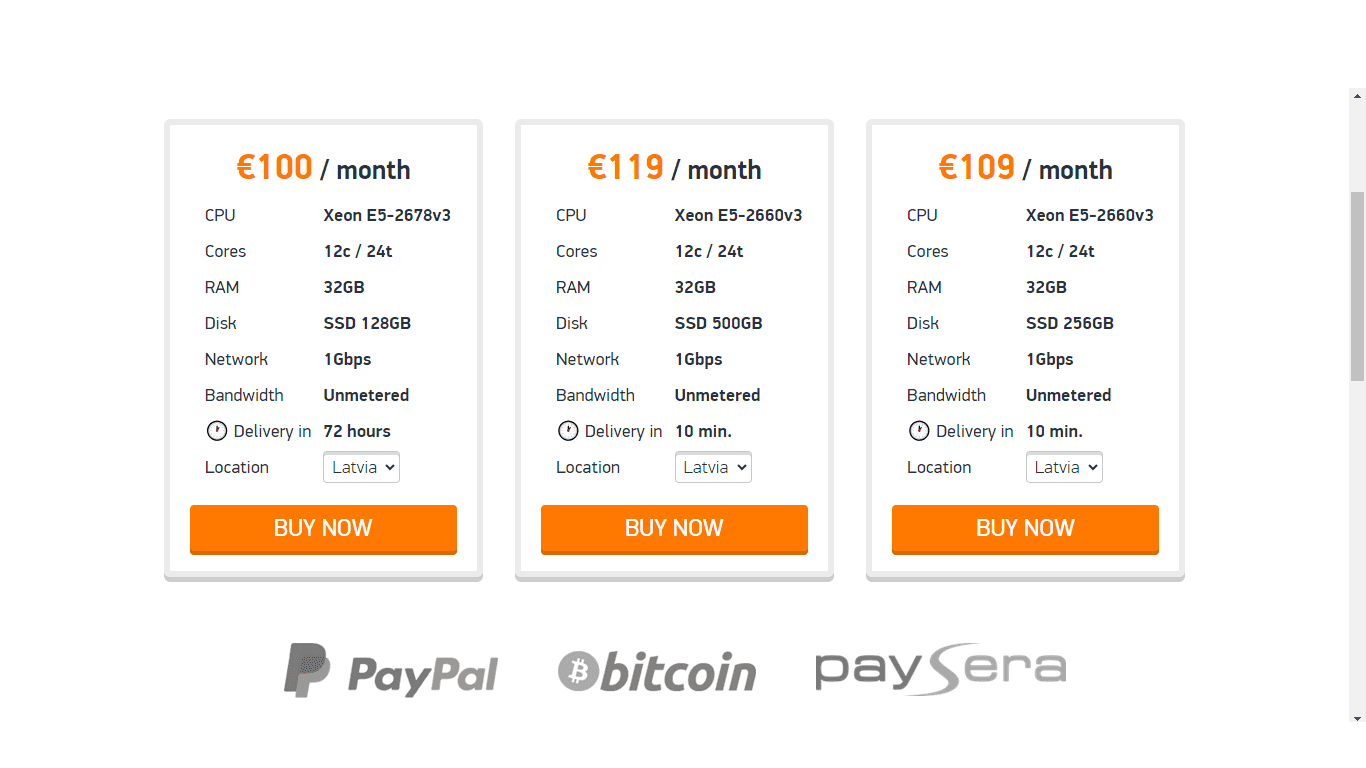This screenshot has height=768, width=1366.
Task: Open the Location dropdown in the €100 plan
Action: 361,467
